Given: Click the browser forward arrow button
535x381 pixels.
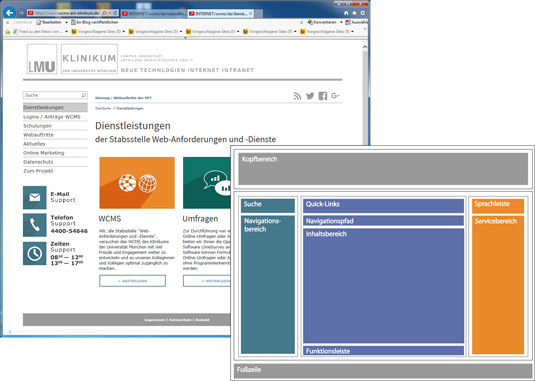Looking at the screenshot, I should [21, 13].
